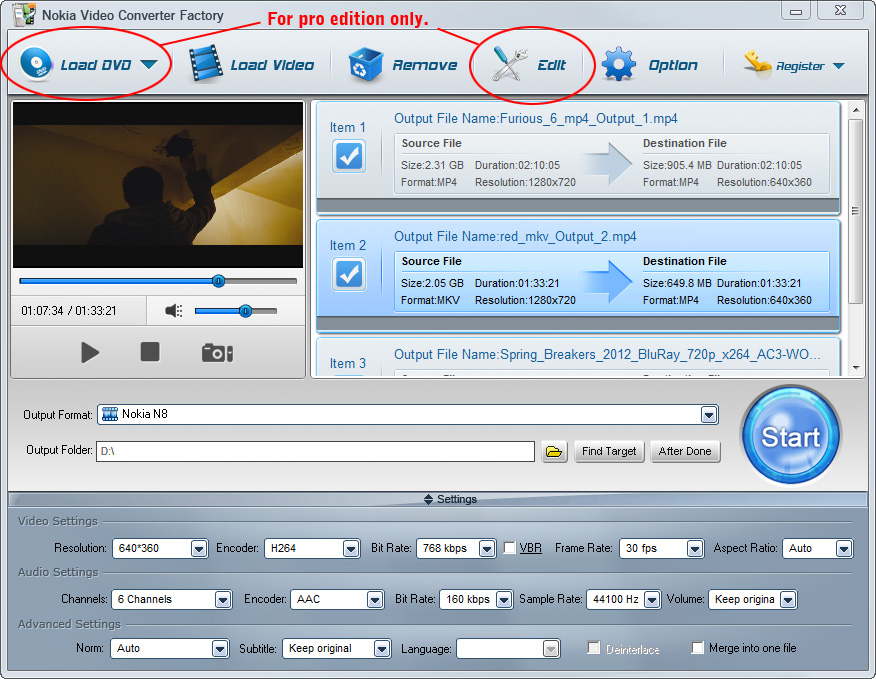Viewport: 876px width, 679px height.
Task: Open the audio Bit Rate 160 kbps dropdown
Action: click(504, 600)
